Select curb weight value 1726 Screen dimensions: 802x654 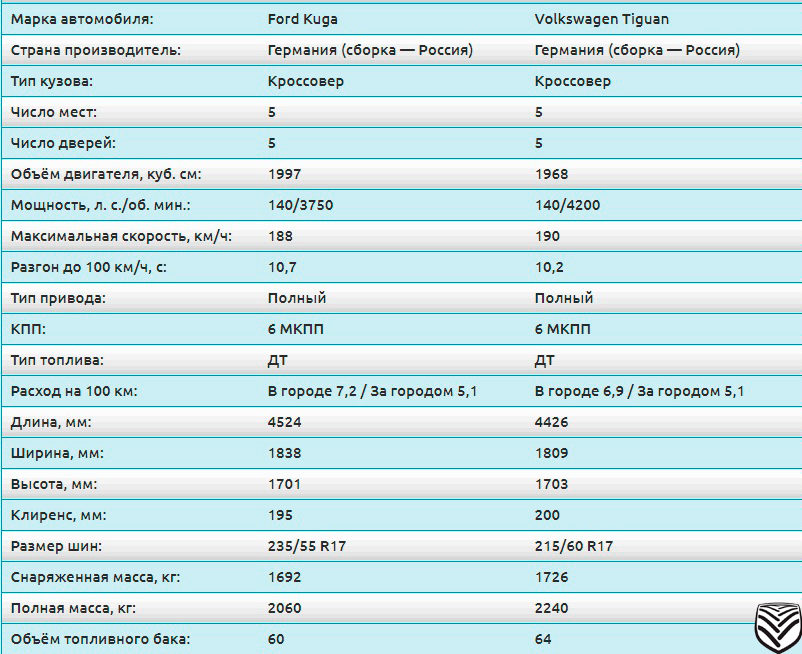[x=551, y=577]
